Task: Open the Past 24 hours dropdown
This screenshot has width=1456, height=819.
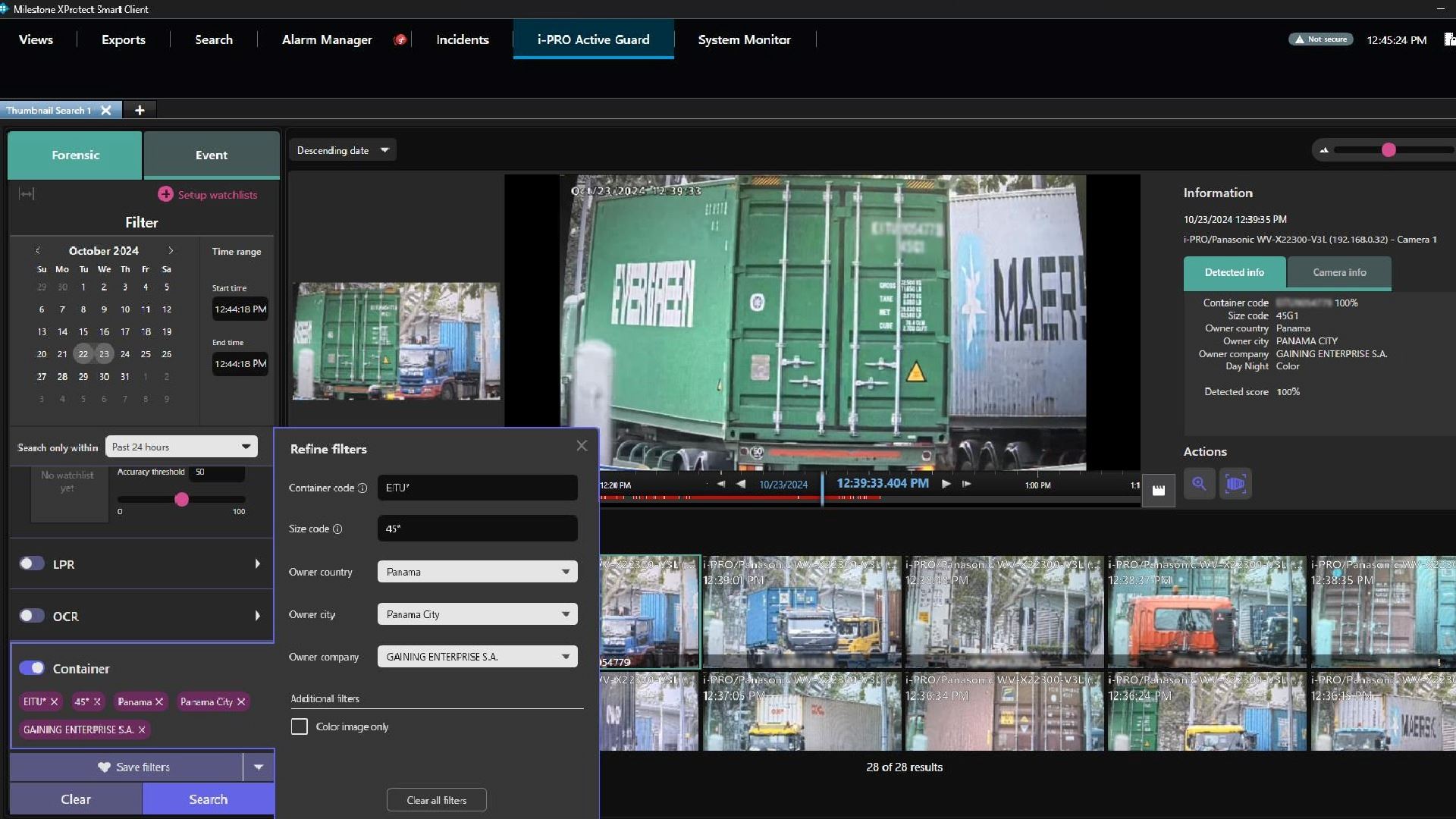Action: click(181, 447)
